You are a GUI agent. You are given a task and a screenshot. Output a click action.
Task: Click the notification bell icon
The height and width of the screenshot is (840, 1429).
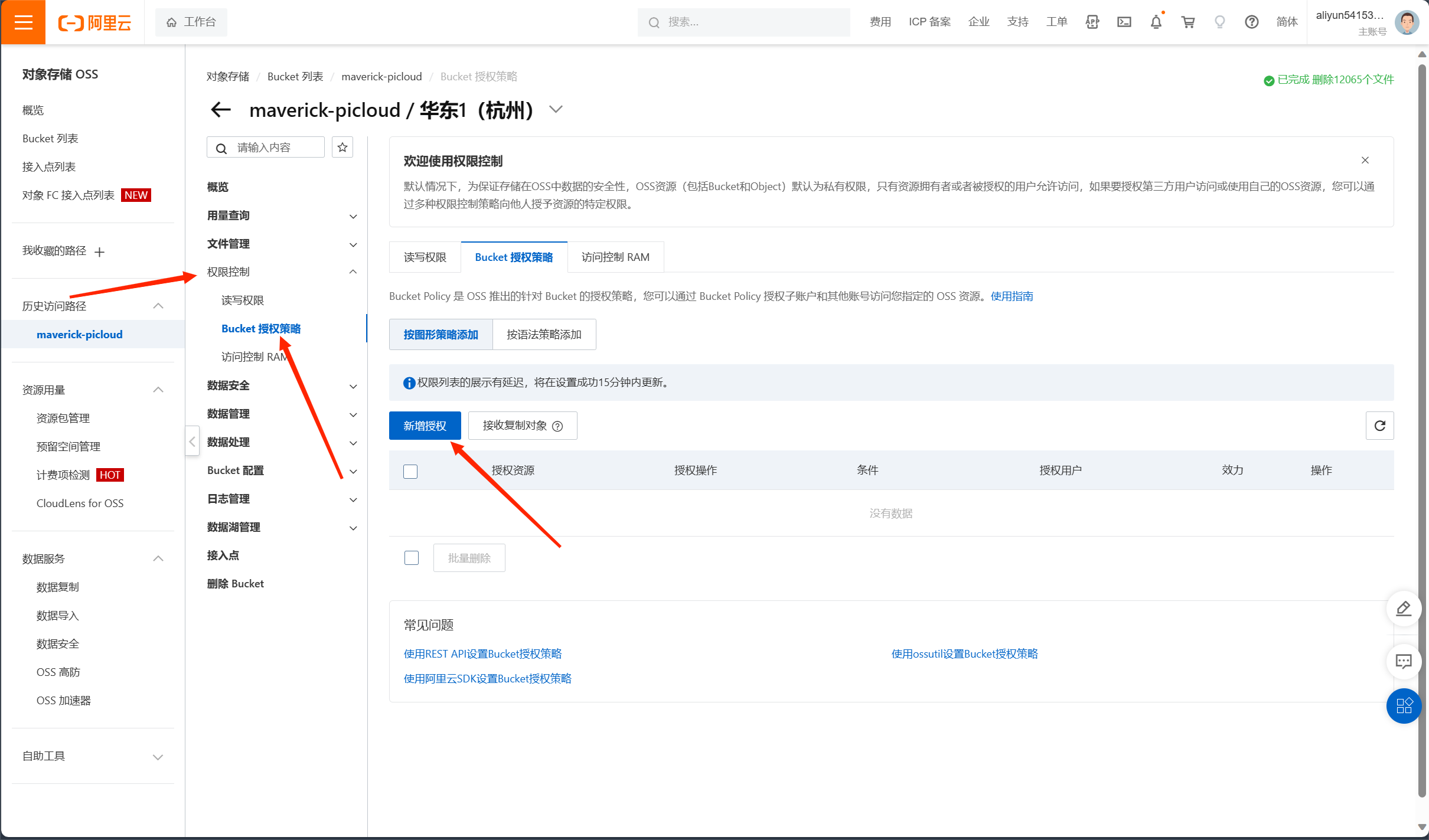(x=1156, y=22)
